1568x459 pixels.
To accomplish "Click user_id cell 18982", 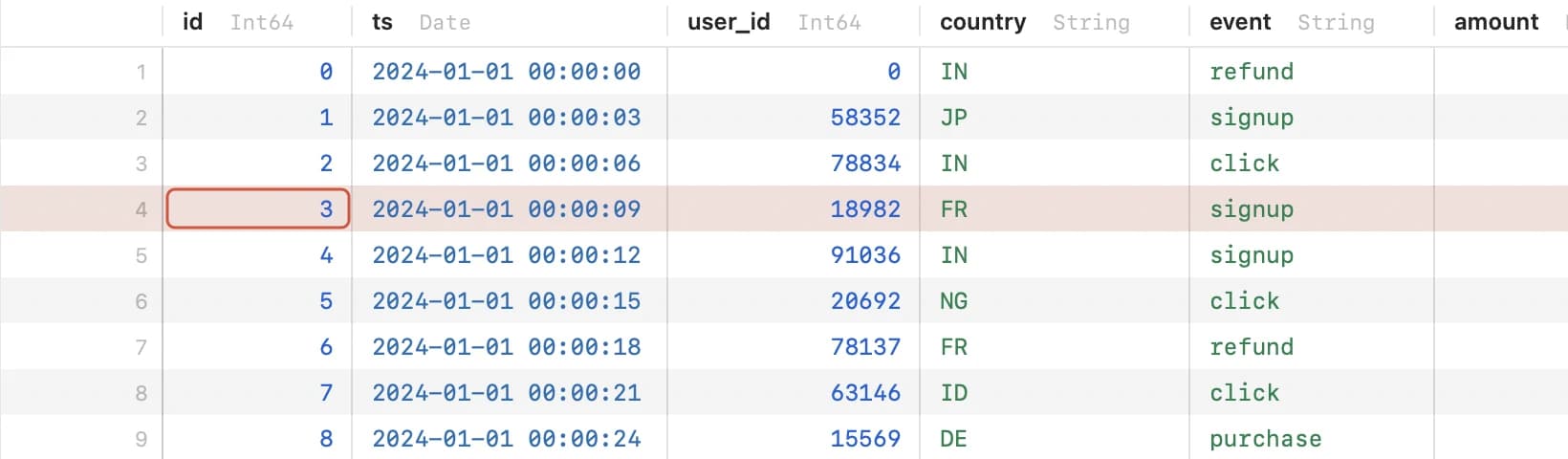I will pos(794,209).
